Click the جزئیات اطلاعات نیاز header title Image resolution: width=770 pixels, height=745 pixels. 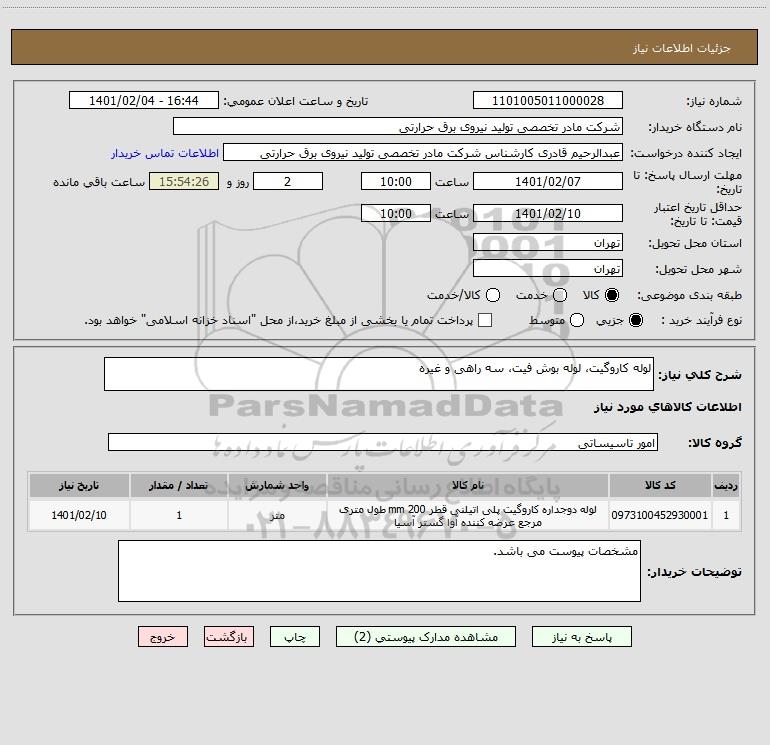coord(682,48)
